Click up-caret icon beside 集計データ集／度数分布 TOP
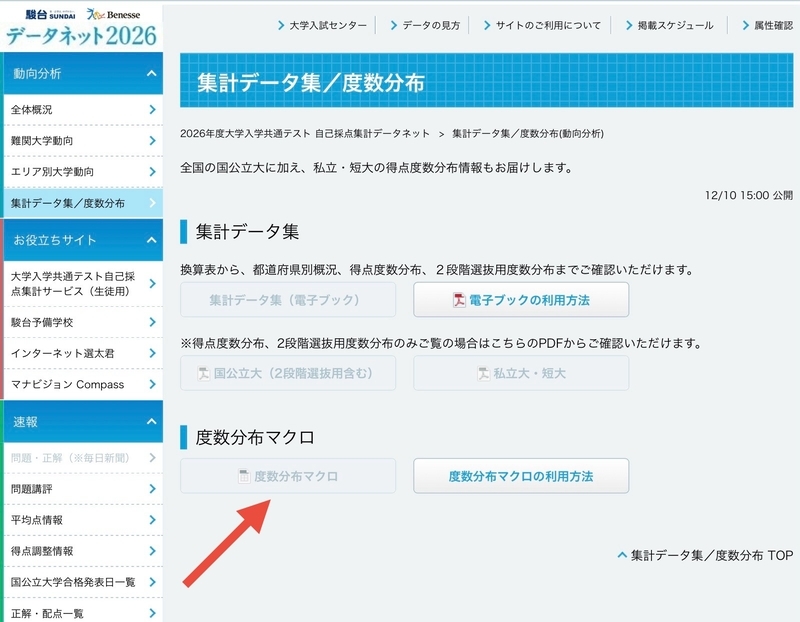Screen dimensions: 800x622 (622, 555)
